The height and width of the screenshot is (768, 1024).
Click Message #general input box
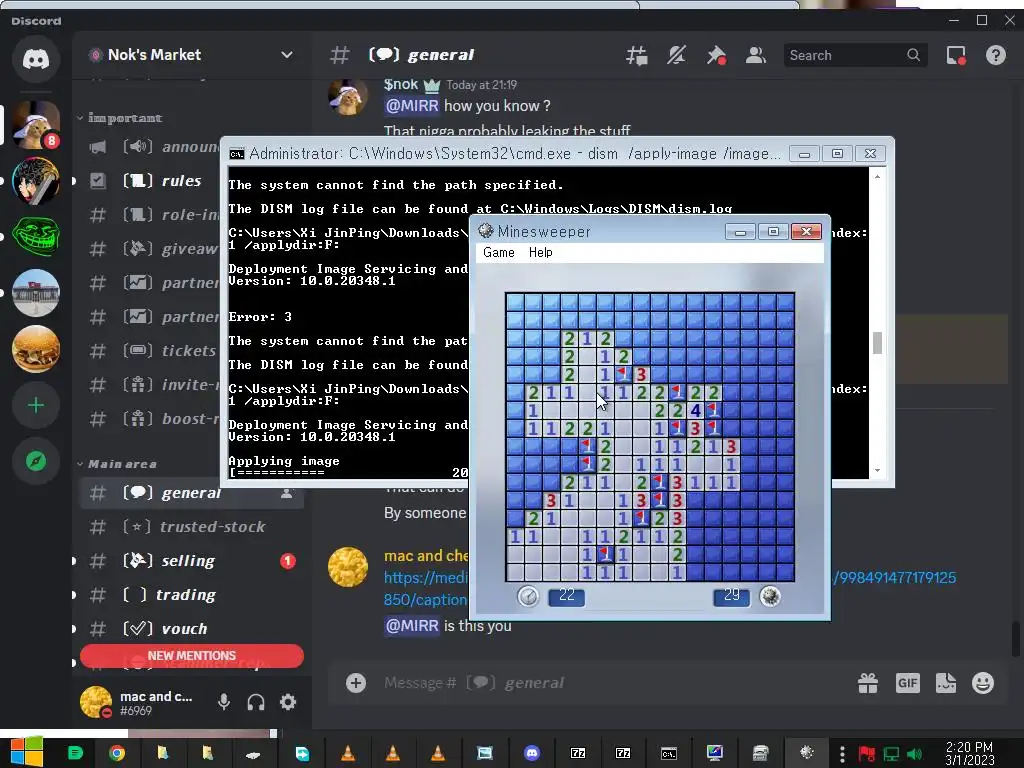pyautogui.click(x=607, y=683)
